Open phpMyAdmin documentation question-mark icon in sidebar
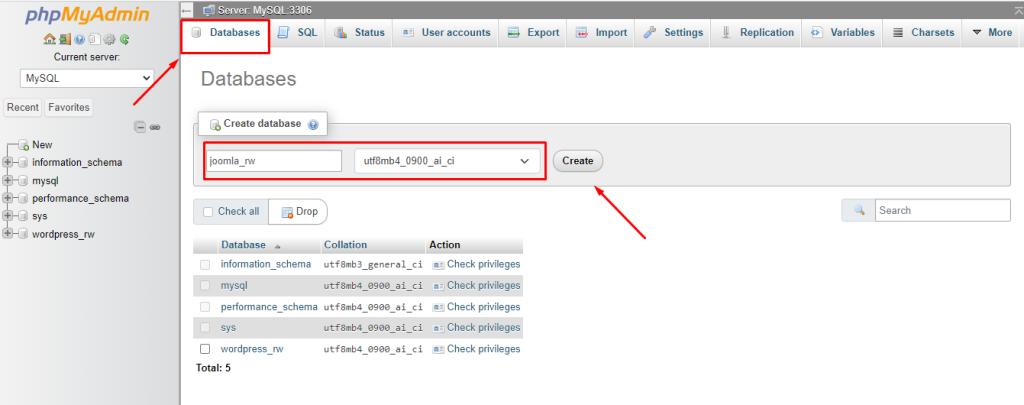This screenshot has height=405, width=1024. coord(80,39)
